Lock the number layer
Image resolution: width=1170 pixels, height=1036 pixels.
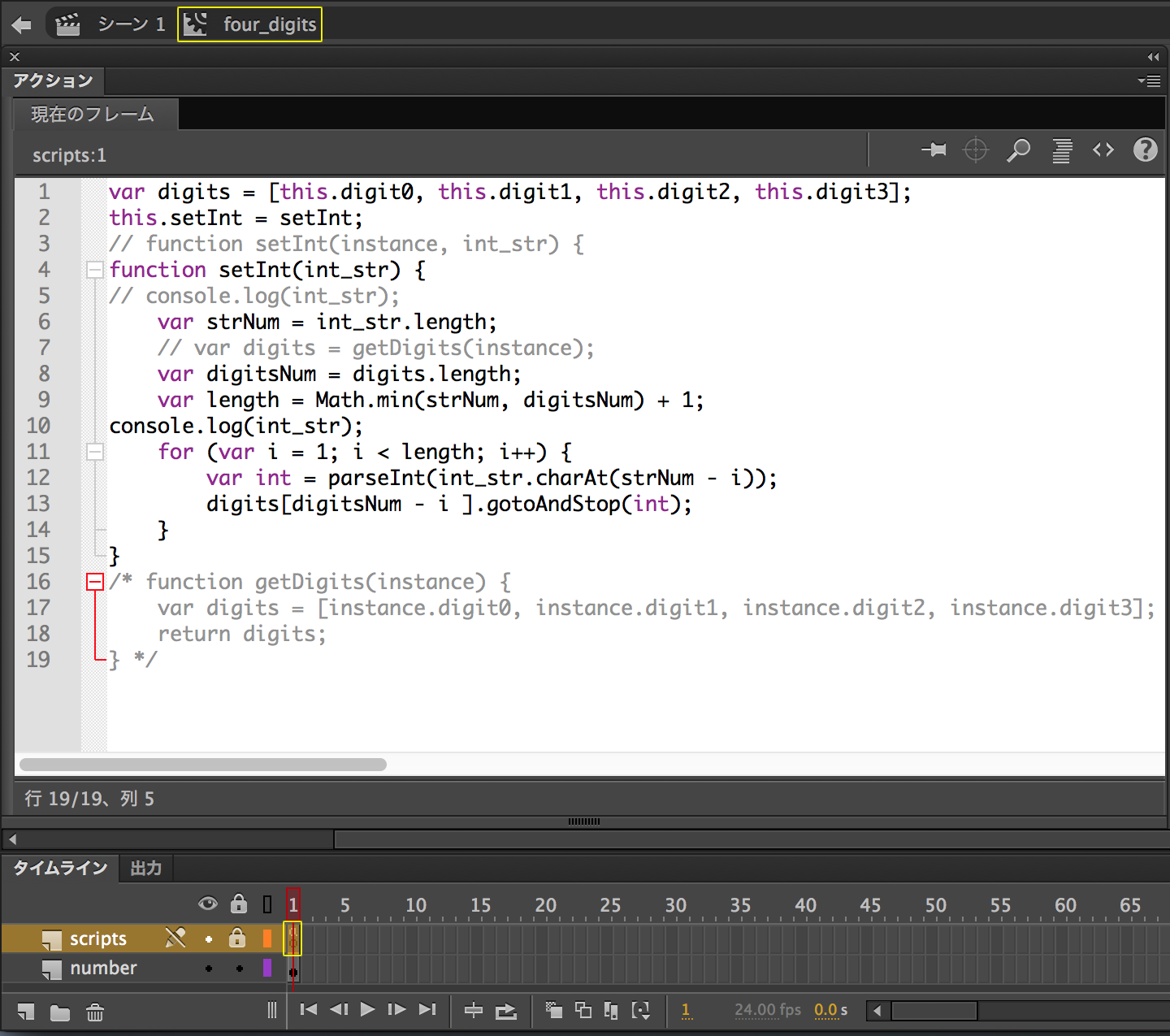click(x=240, y=969)
